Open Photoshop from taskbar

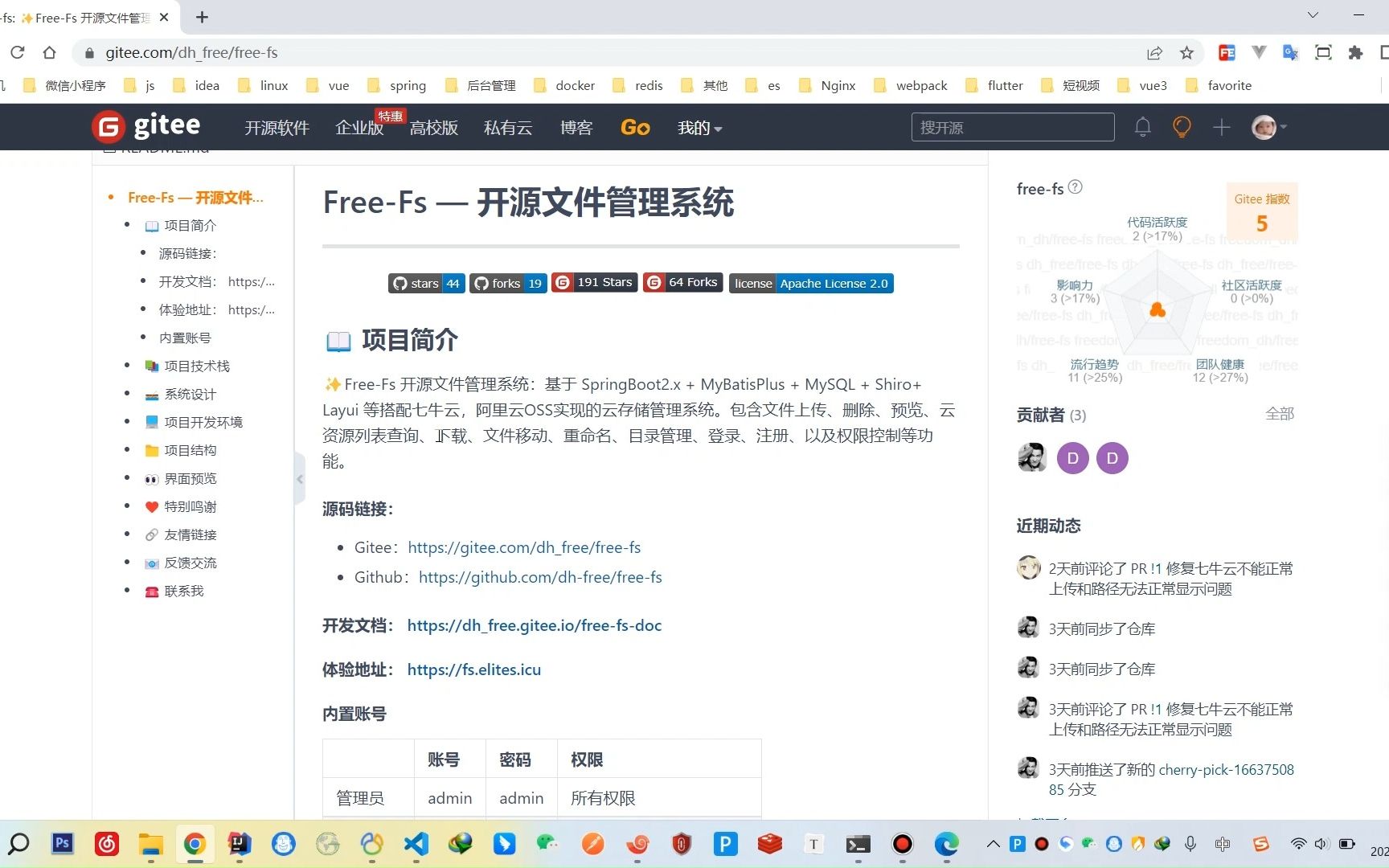[62, 843]
